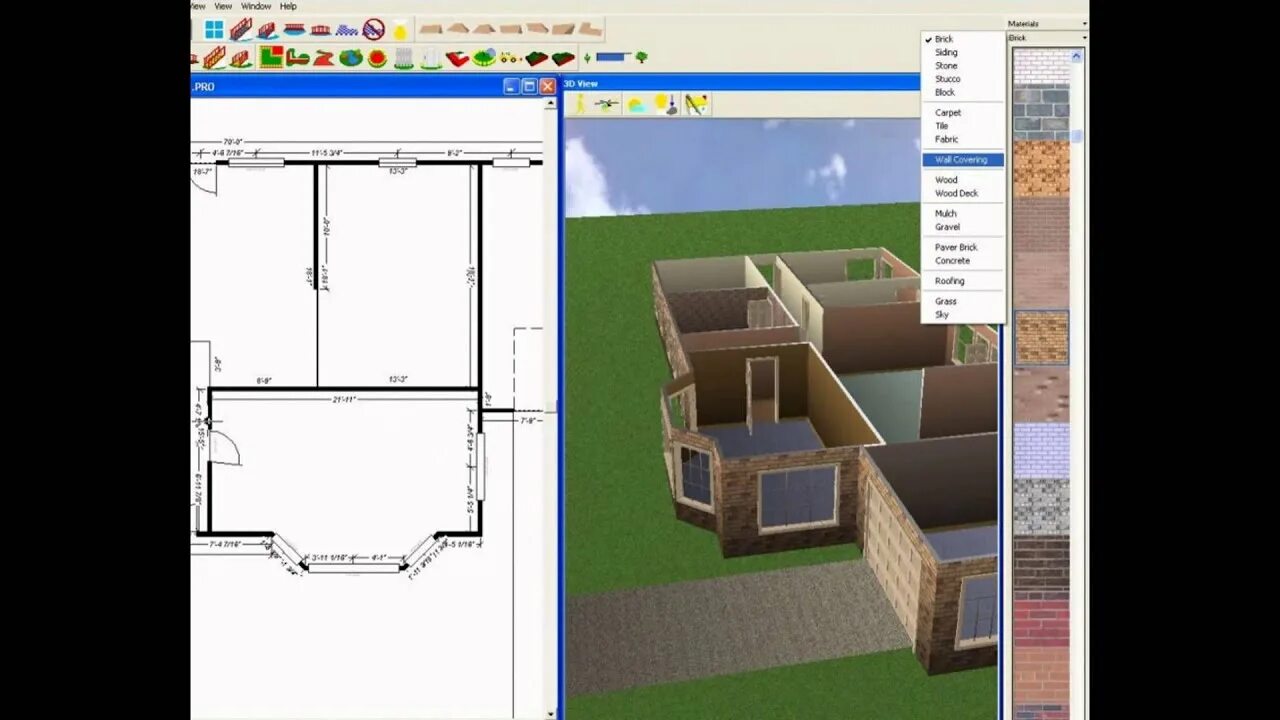Open the View menu

point(224,6)
